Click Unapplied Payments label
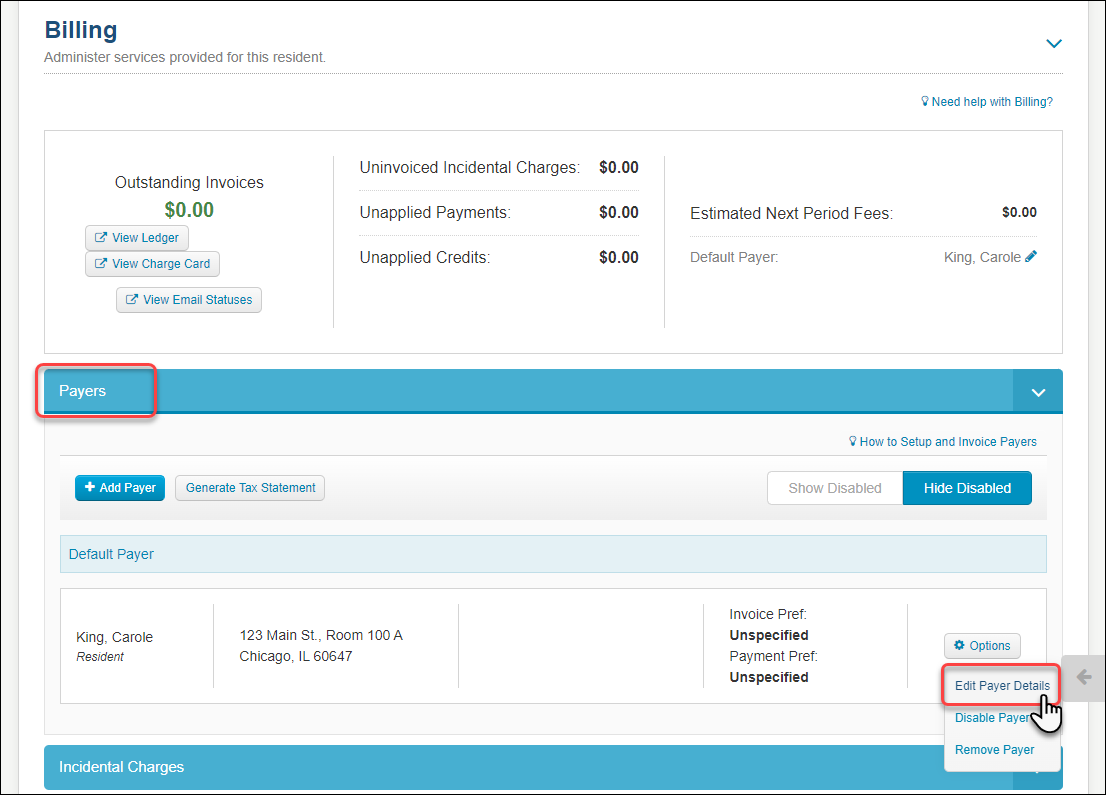Screen dimensions: 1106x795 [435, 213]
